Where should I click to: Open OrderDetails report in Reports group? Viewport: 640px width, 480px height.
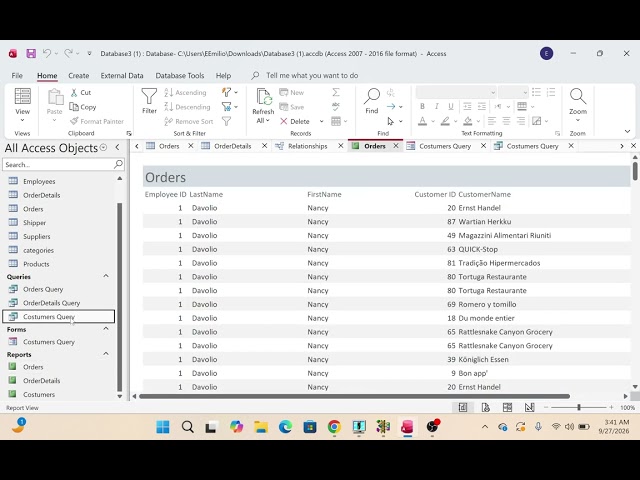[42, 380]
